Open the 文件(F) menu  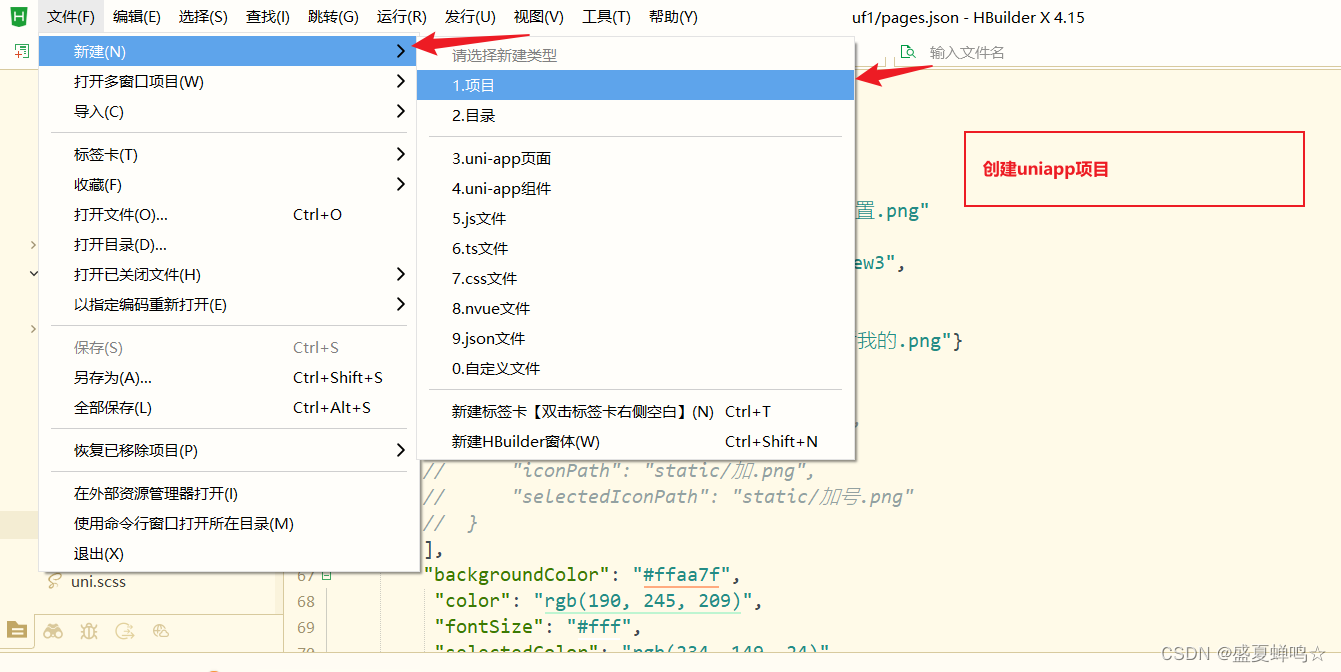click(71, 17)
